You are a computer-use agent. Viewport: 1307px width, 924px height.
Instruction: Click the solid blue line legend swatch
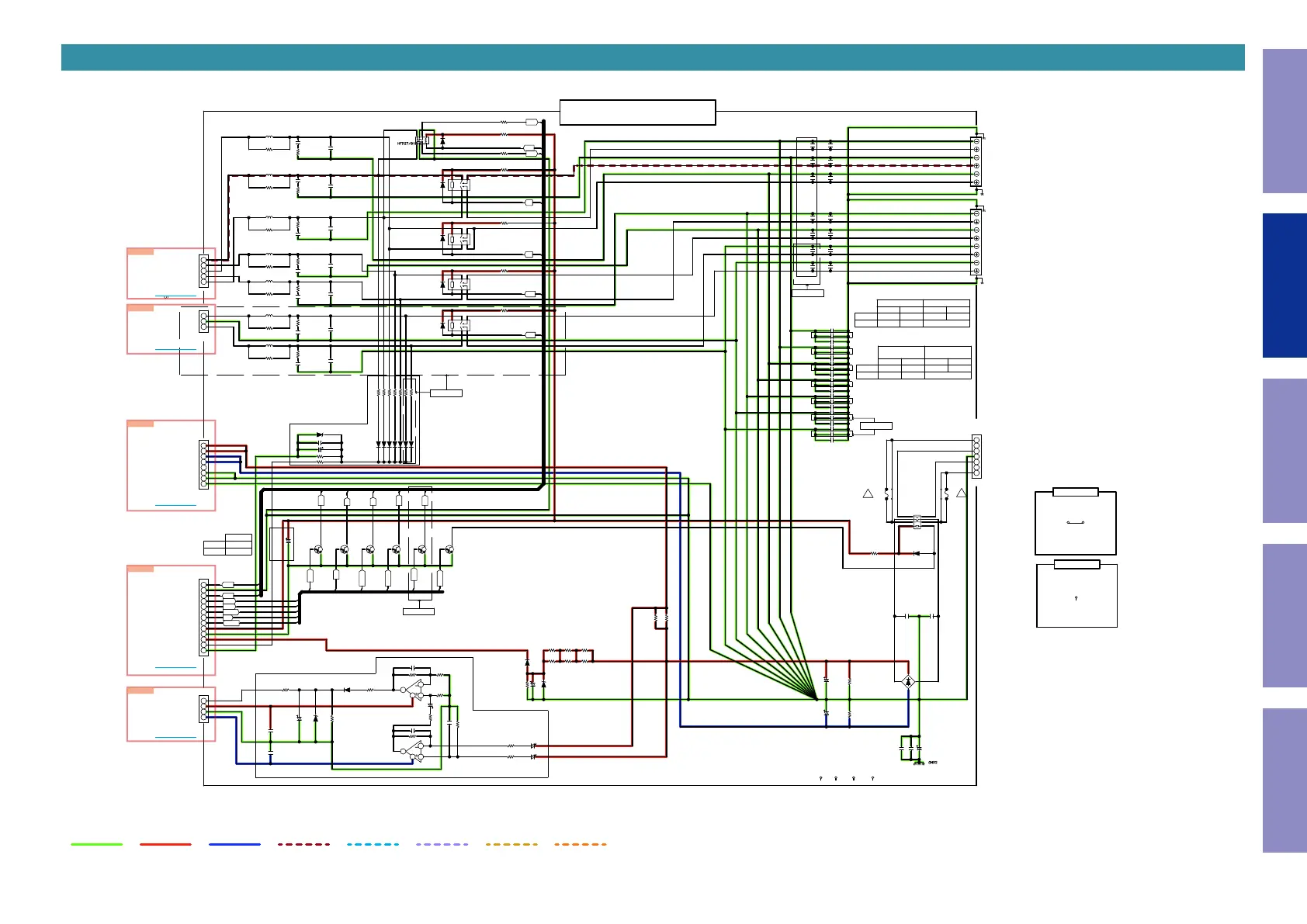(x=234, y=844)
